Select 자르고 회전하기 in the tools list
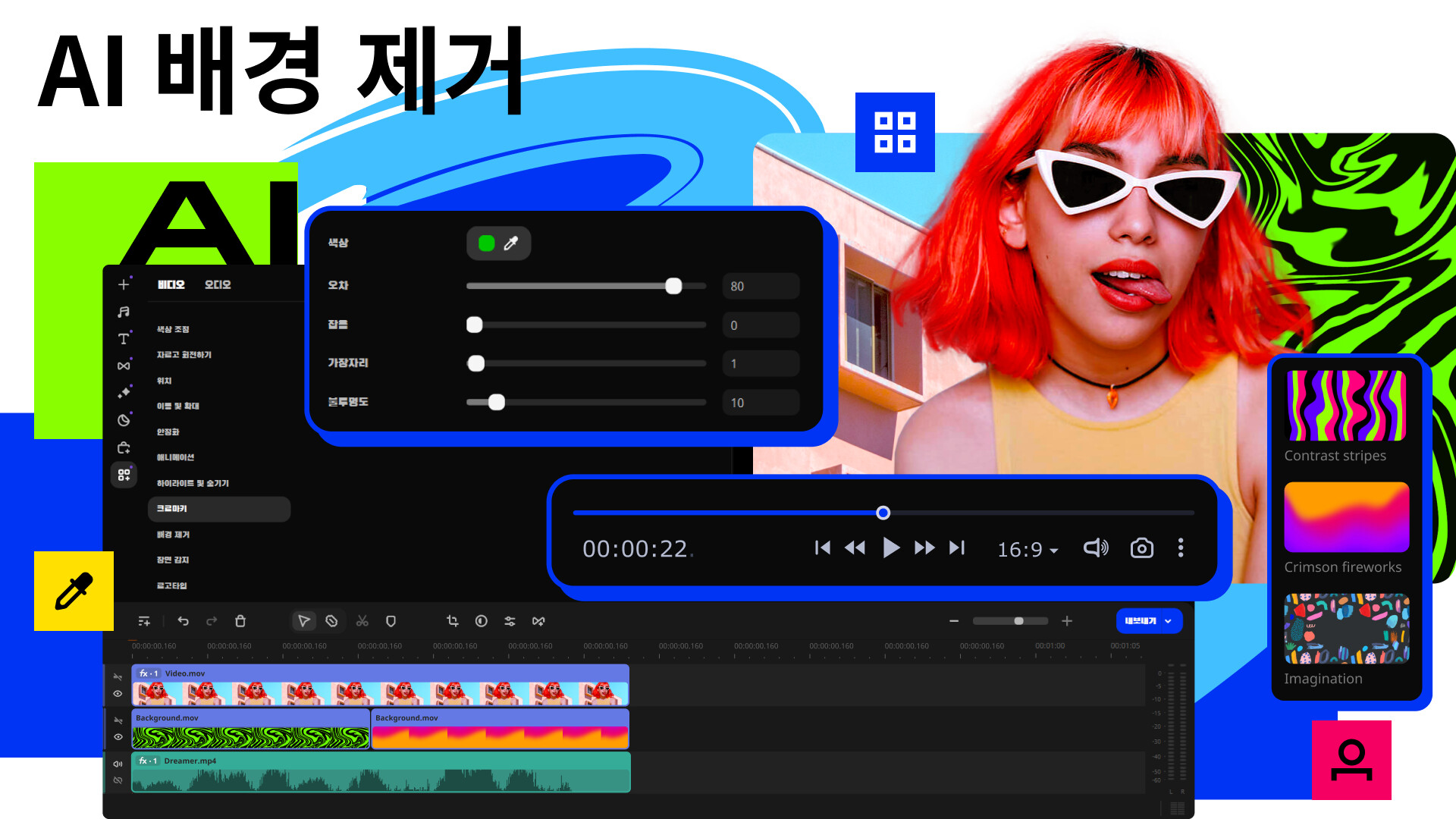This screenshot has height=819, width=1456. point(184,355)
